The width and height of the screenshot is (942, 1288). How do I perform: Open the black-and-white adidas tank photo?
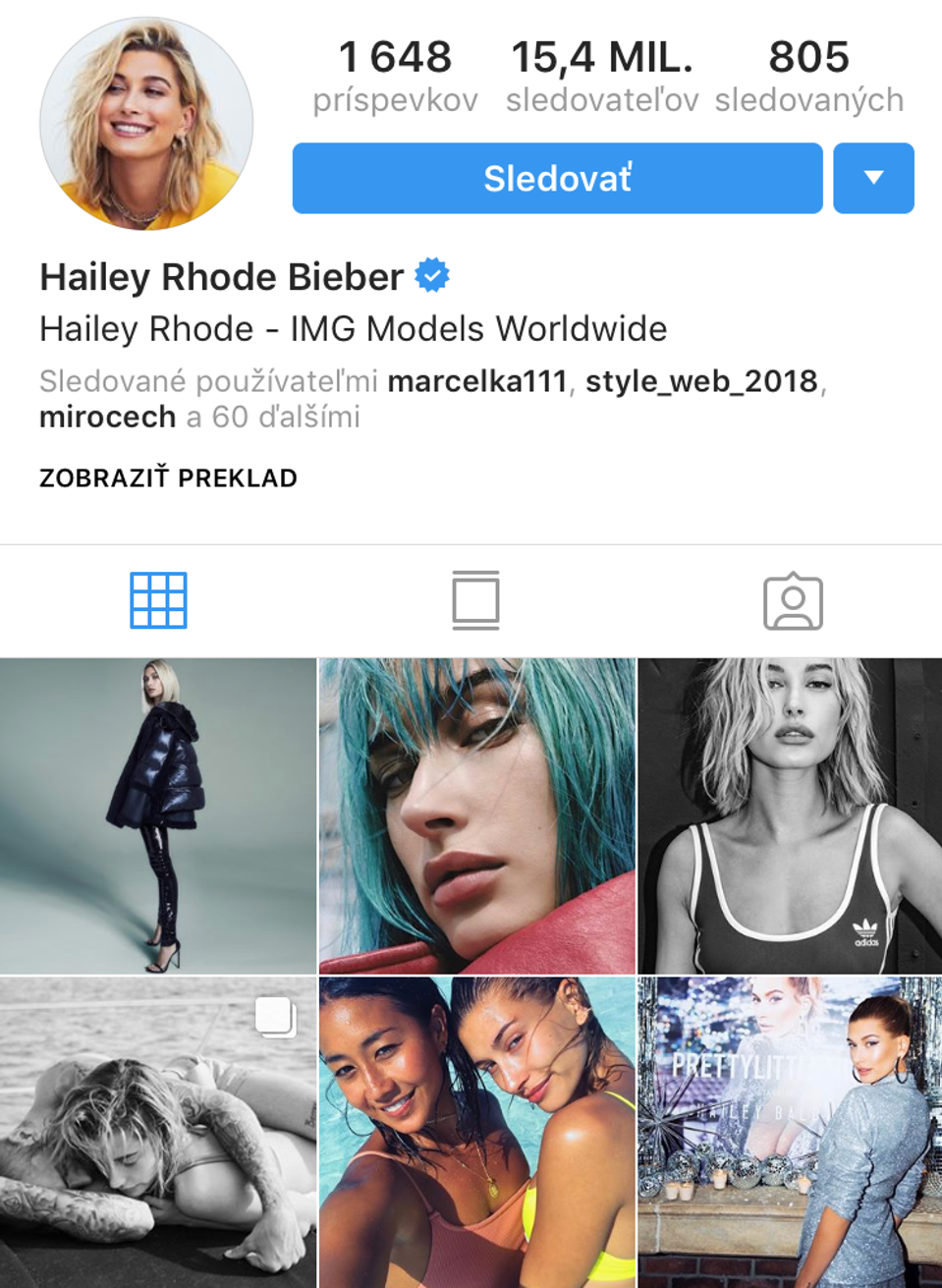pos(790,815)
